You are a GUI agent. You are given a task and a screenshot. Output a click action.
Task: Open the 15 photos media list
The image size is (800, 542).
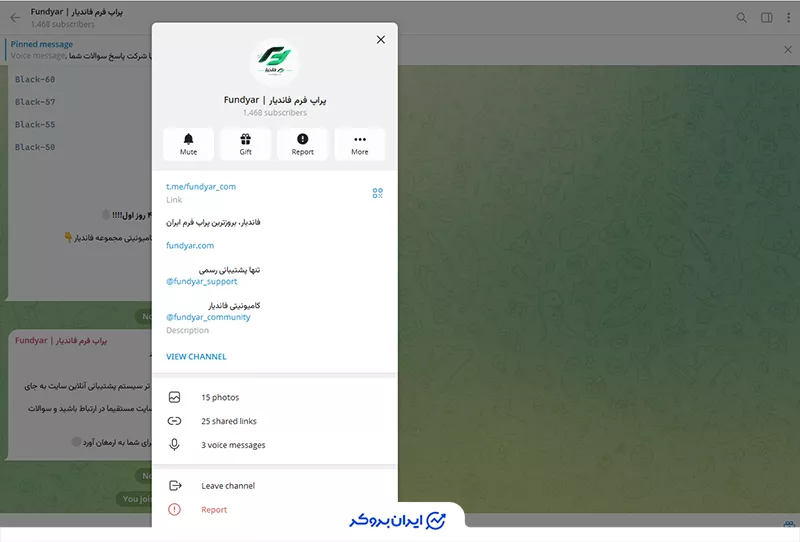click(x=274, y=397)
